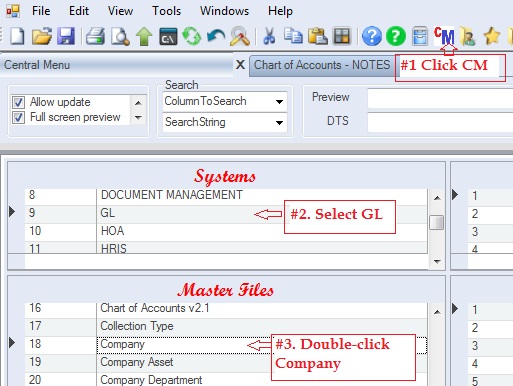Click row number 19 cell in Master Files

coord(60,363)
